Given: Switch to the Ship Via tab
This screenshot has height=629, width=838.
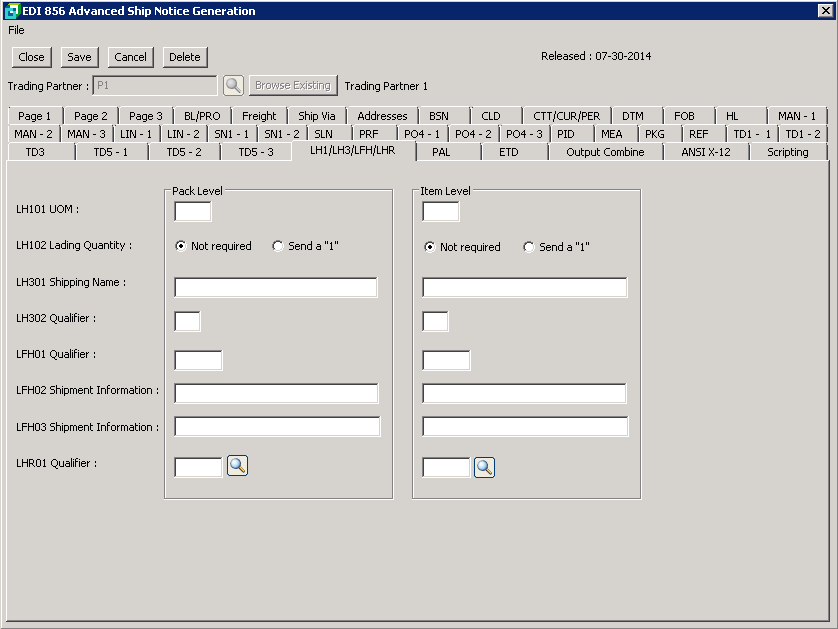Looking at the screenshot, I should [x=316, y=116].
